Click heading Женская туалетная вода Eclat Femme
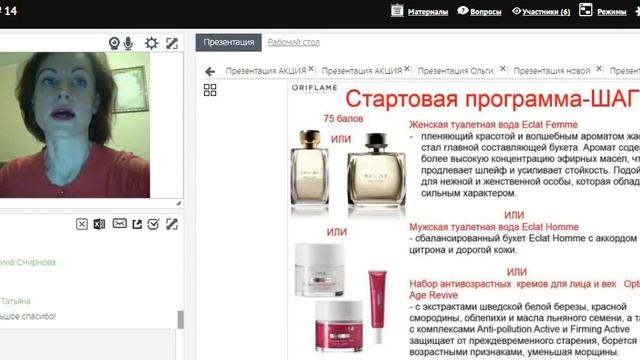Image resolution: width=640 pixels, height=360 pixels. pos(493,124)
